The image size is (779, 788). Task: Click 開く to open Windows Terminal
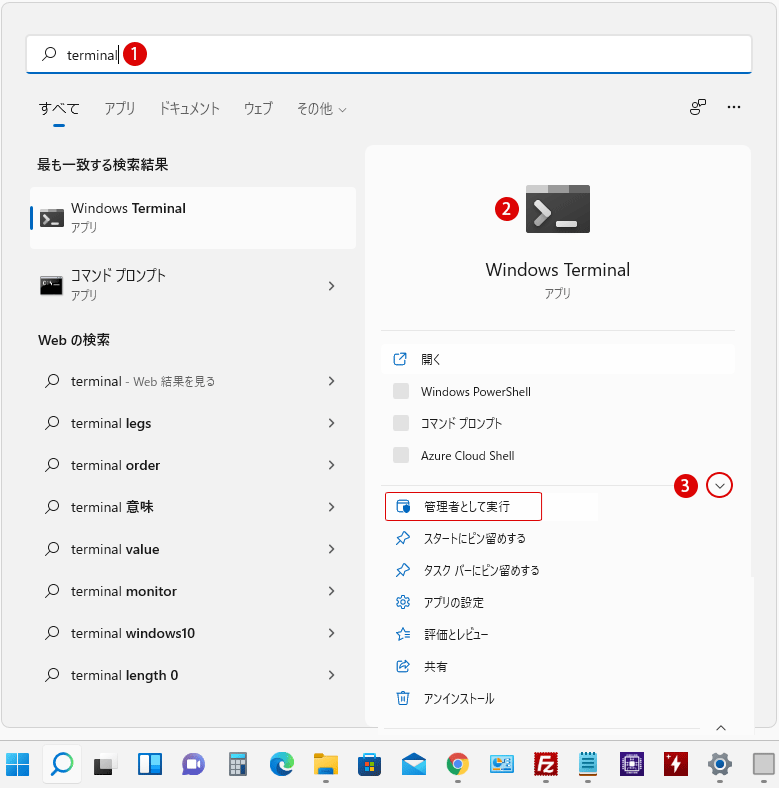click(x=558, y=359)
